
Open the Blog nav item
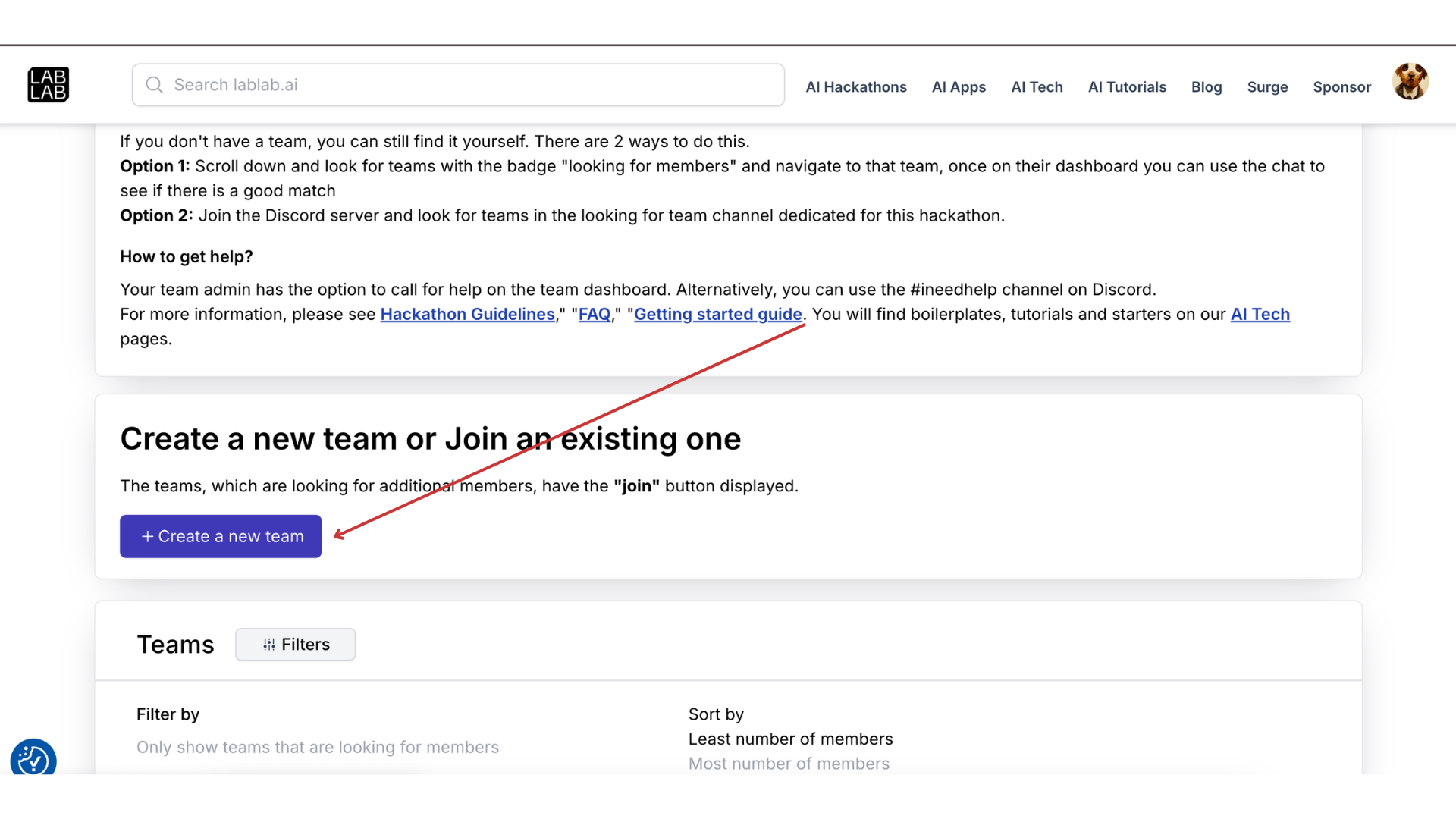(x=1206, y=87)
